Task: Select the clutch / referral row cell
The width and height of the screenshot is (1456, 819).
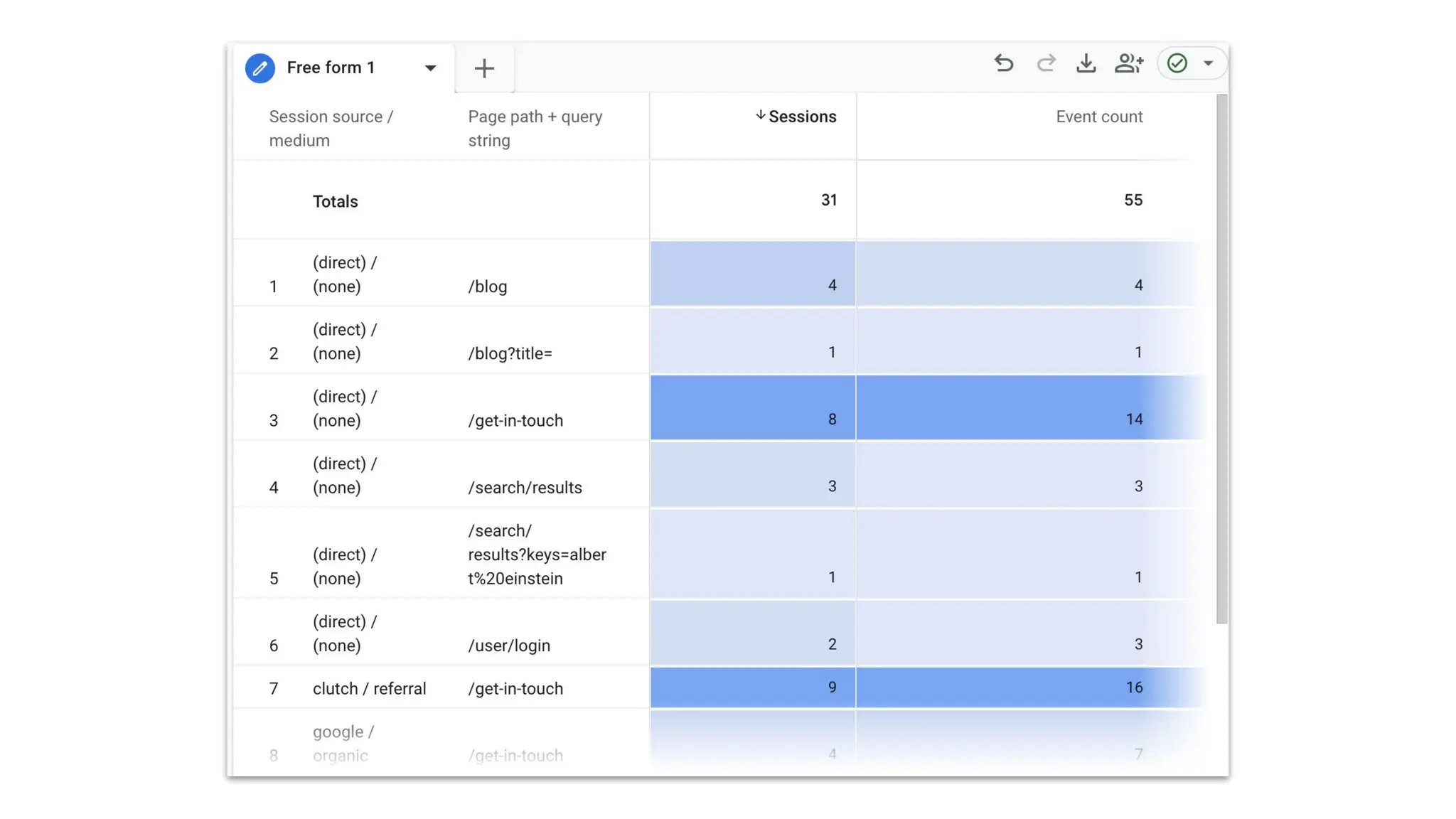Action: [369, 688]
